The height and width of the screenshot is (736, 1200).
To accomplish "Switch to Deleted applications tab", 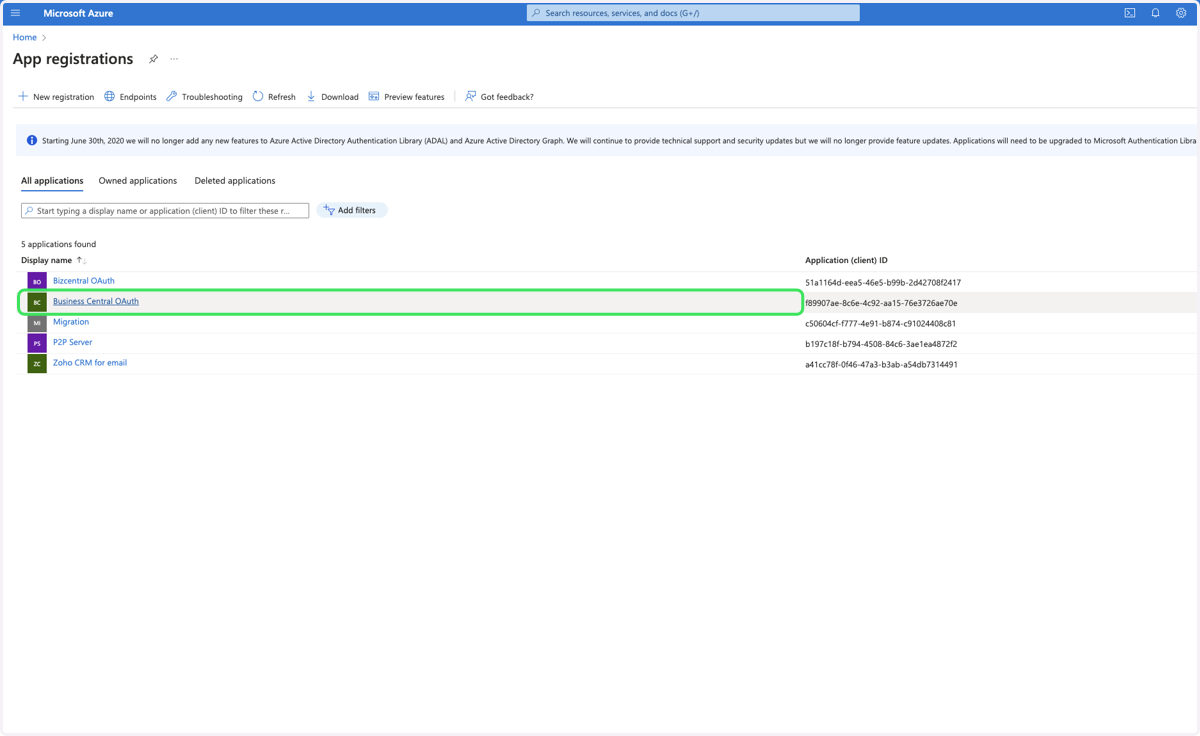I will (x=235, y=181).
